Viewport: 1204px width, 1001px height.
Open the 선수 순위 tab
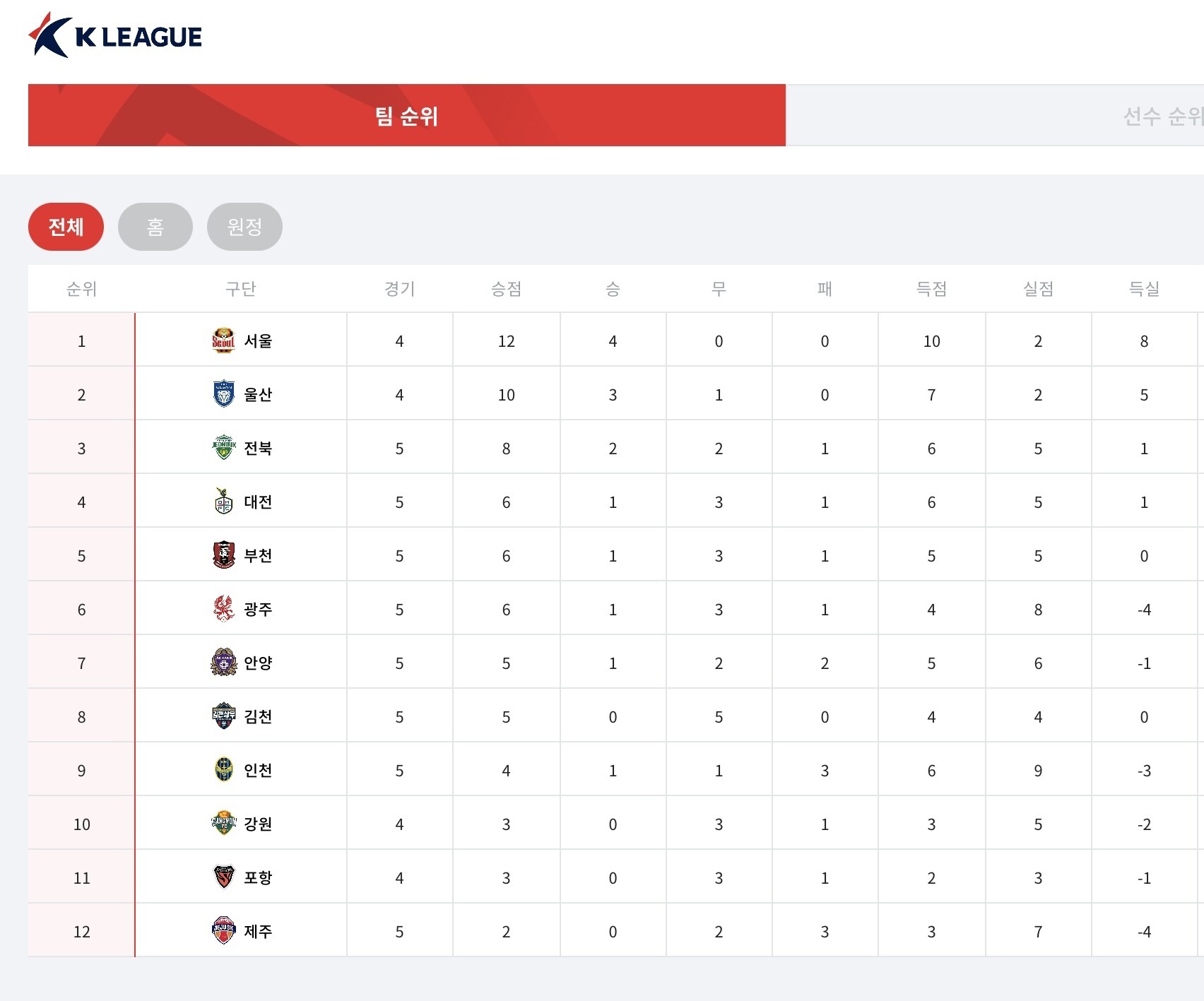[1162, 116]
